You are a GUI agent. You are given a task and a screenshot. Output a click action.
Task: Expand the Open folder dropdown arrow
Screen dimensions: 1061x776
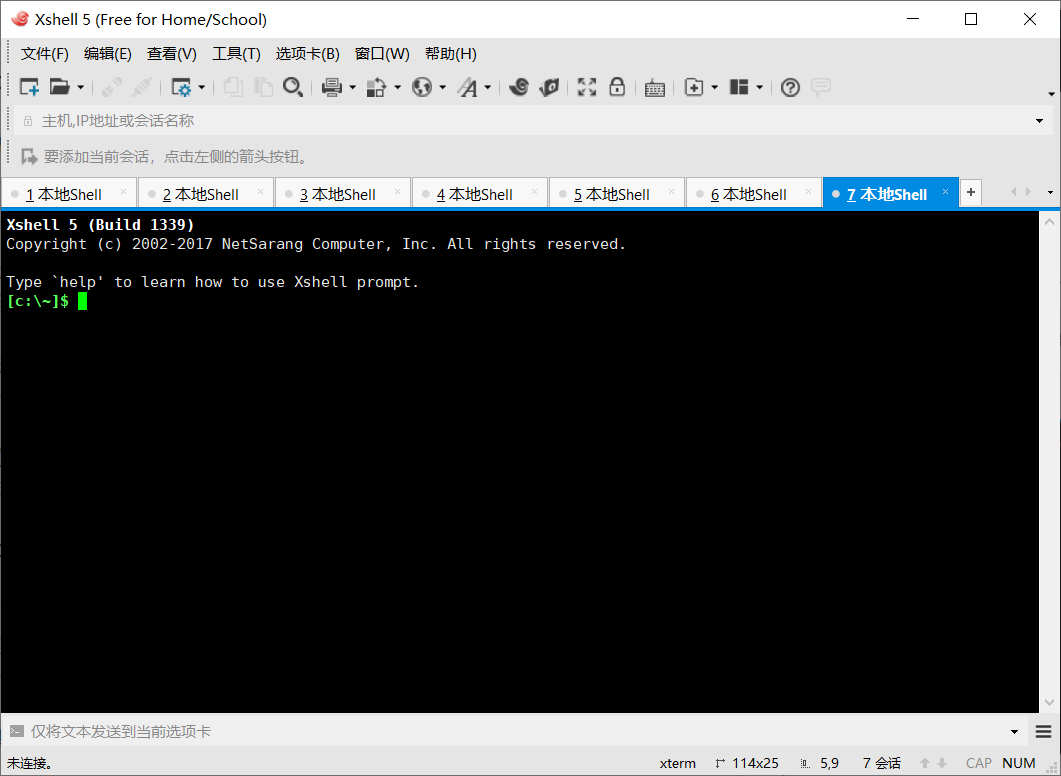pyautogui.click(x=81, y=88)
